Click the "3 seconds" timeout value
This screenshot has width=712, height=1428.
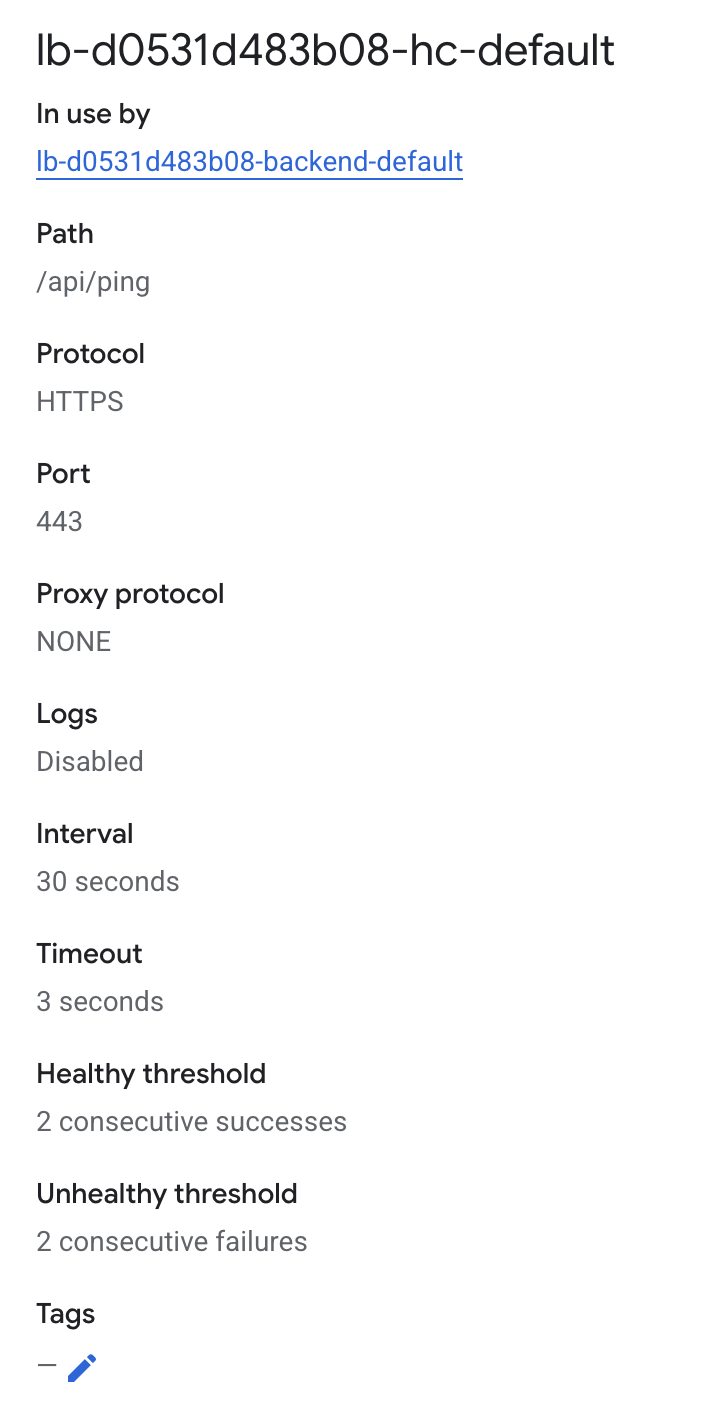[x=100, y=1002]
